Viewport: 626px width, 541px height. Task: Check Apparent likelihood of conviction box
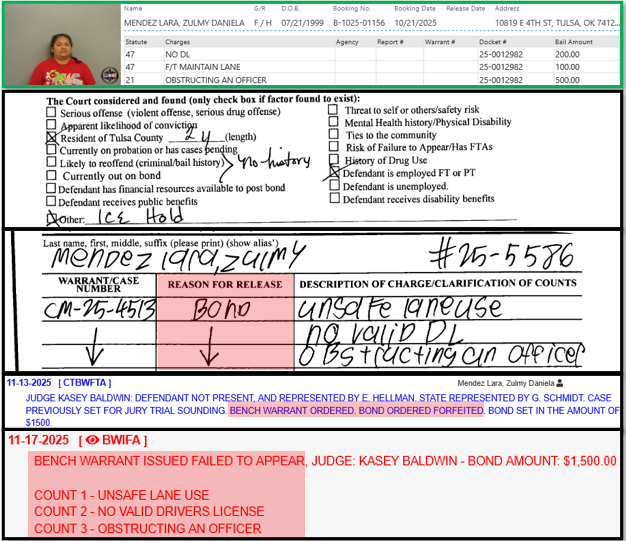51,125
